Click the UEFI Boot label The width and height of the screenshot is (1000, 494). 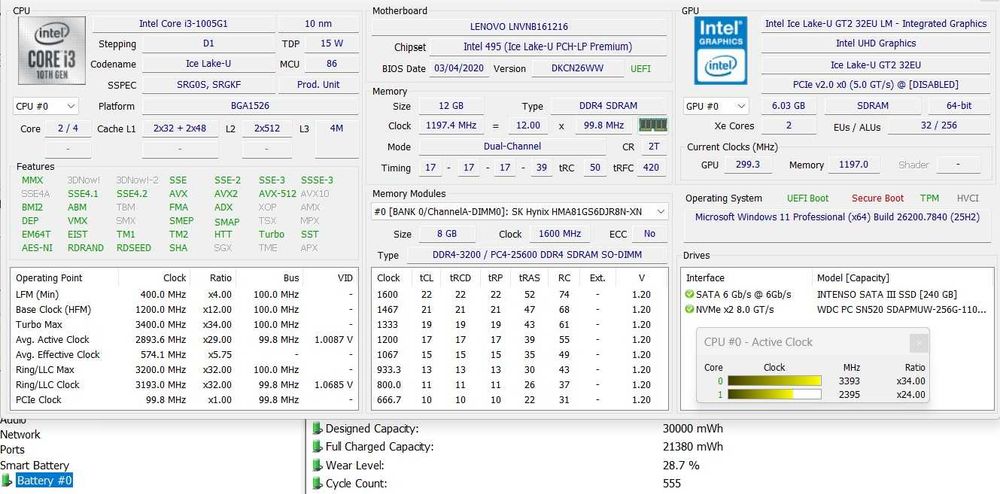click(x=807, y=198)
